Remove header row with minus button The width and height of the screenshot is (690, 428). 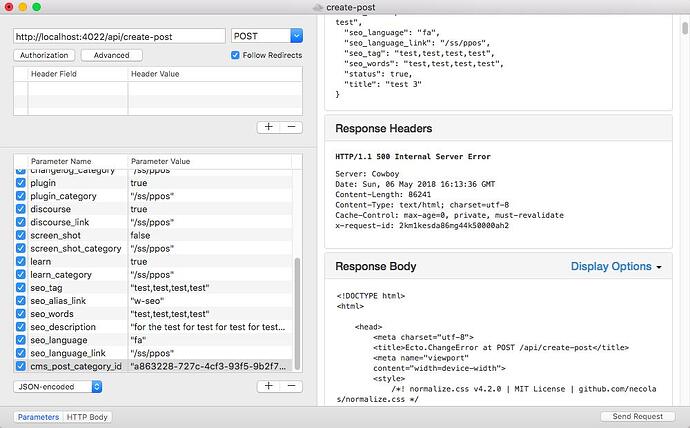291,127
